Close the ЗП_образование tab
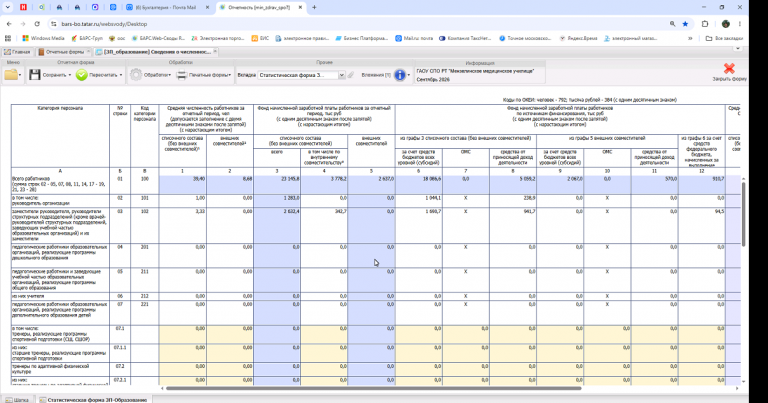The image size is (768, 403). (x=215, y=51)
